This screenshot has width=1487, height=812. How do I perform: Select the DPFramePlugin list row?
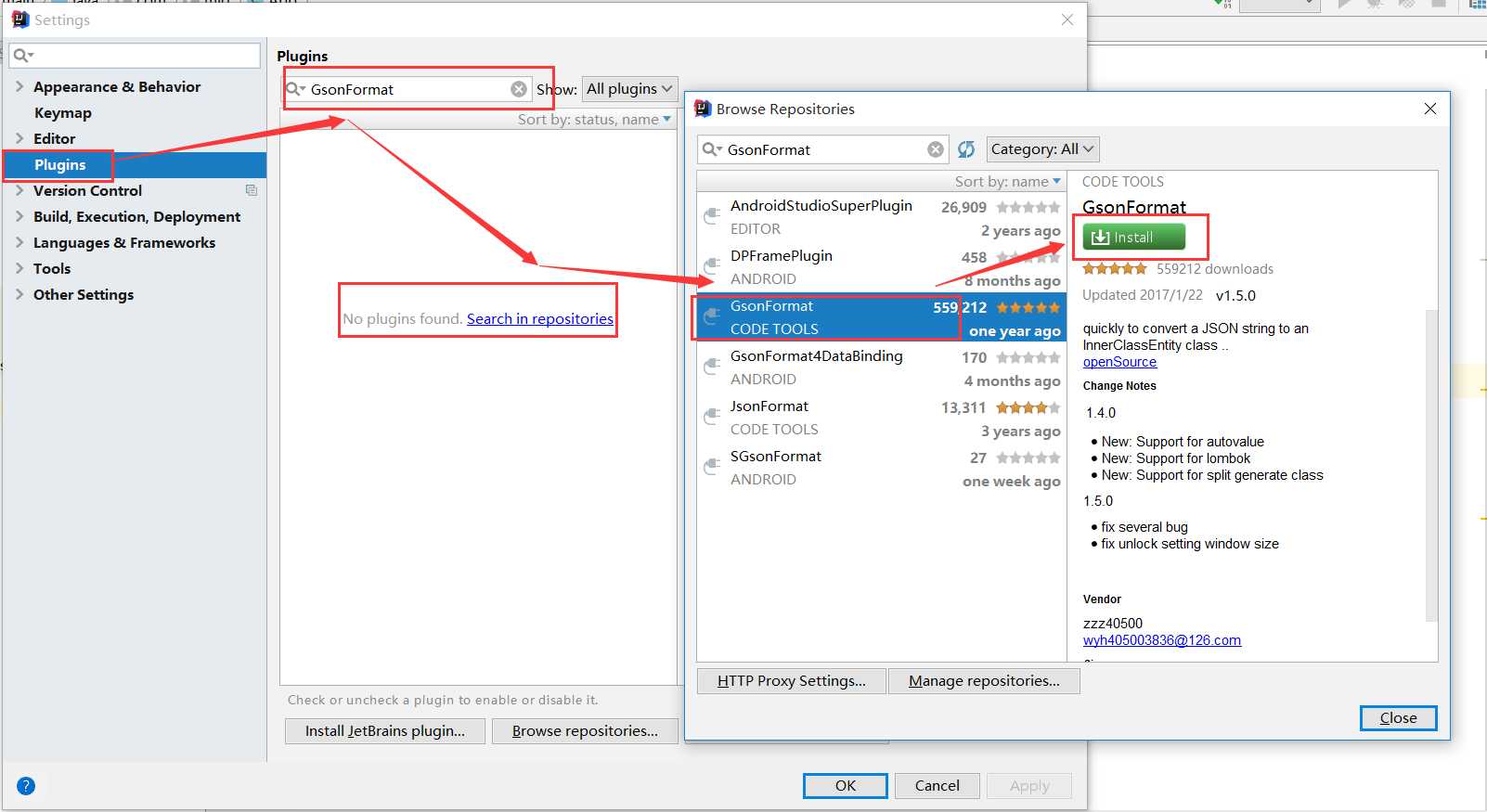tap(881, 267)
